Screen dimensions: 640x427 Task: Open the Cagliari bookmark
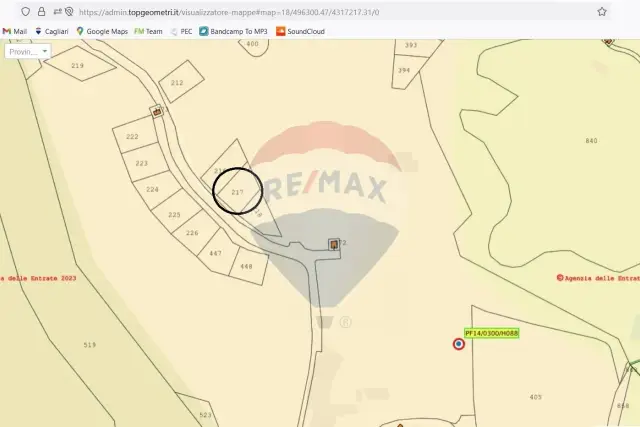tap(52, 31)
